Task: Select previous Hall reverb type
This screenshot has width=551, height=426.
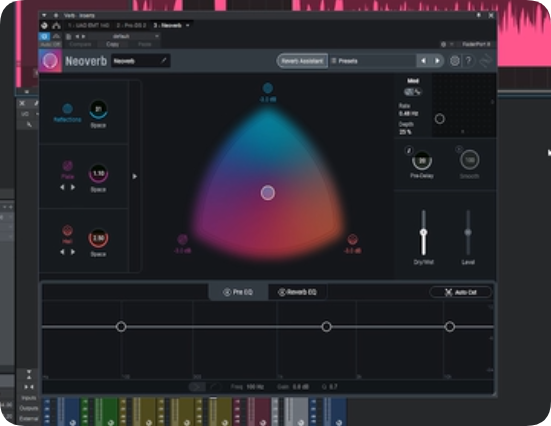Action: pyautogui.click(x=62, y=252)
